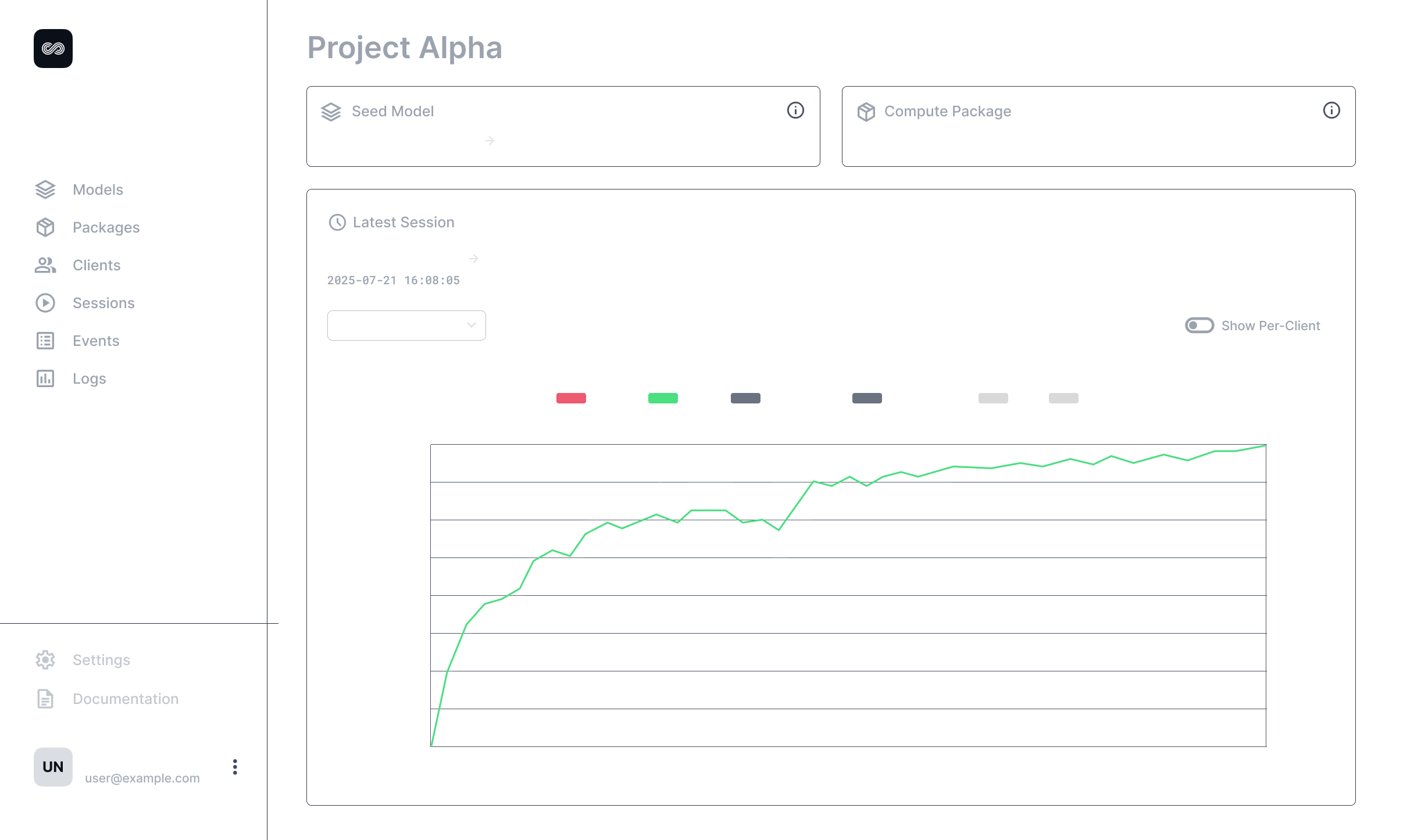Open the Documentation link
1414x840 pixels.
(125, 699)
